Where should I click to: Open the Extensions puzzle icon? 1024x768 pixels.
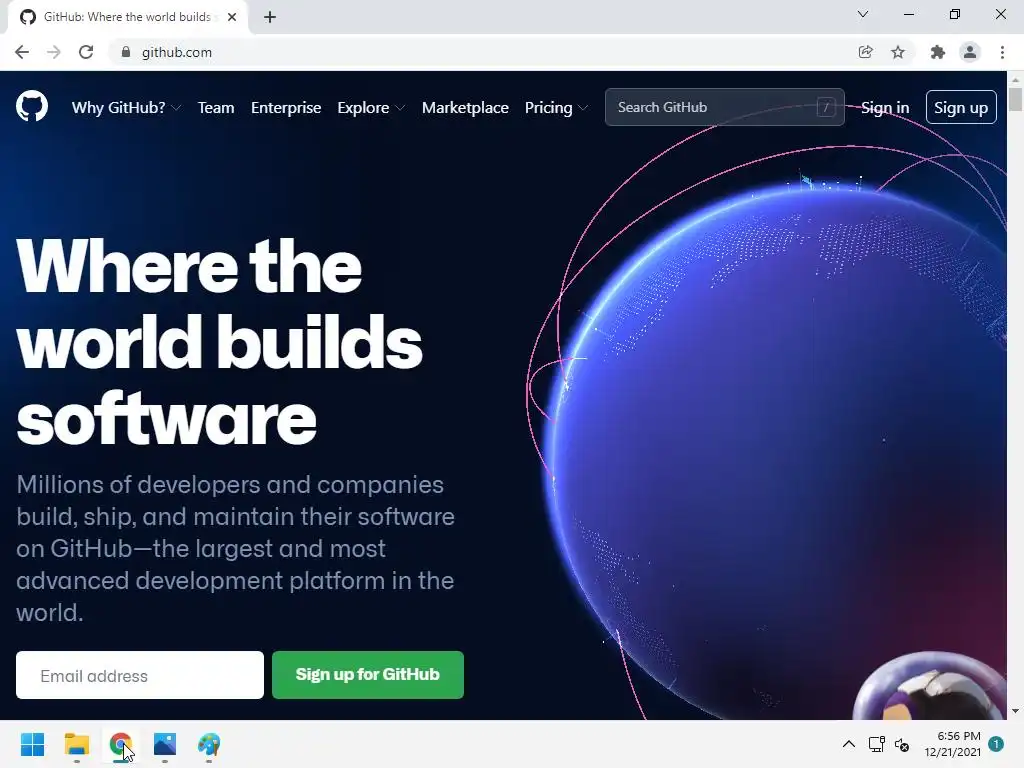(937, 52)
